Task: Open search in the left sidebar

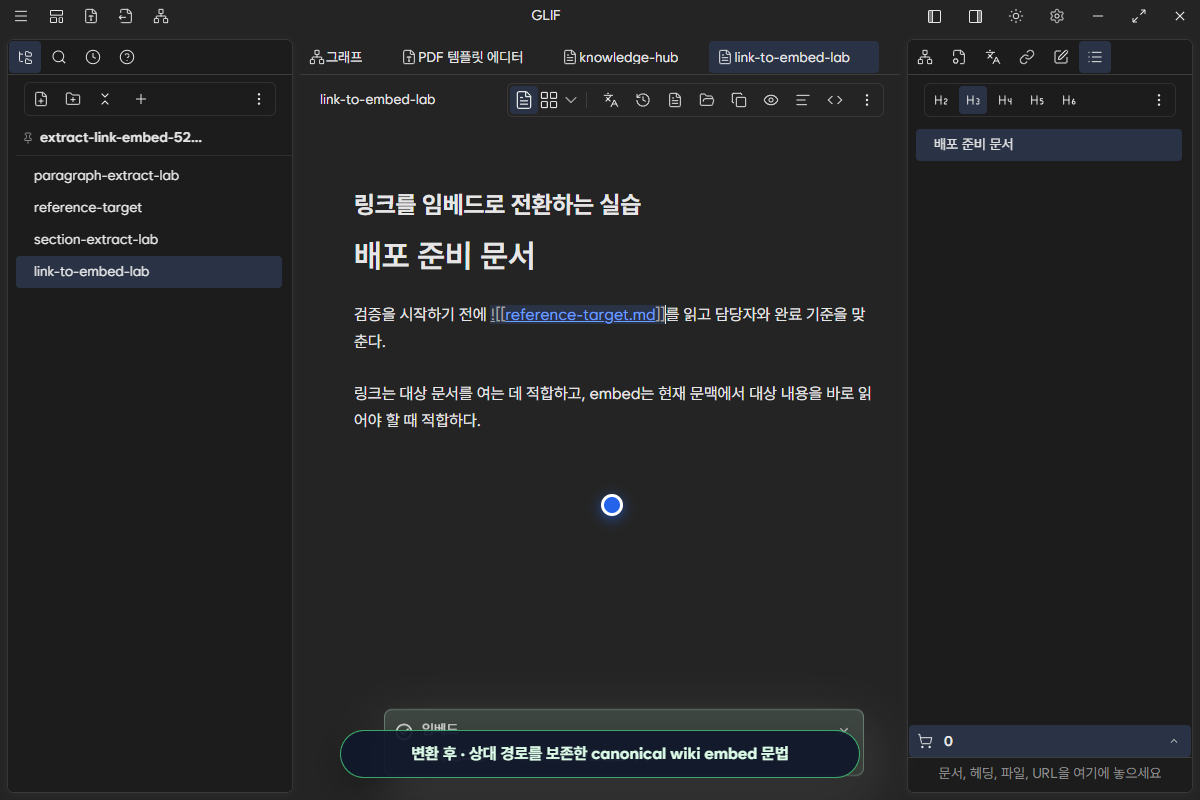Action: pyautogui.click(x=59, y=57)
